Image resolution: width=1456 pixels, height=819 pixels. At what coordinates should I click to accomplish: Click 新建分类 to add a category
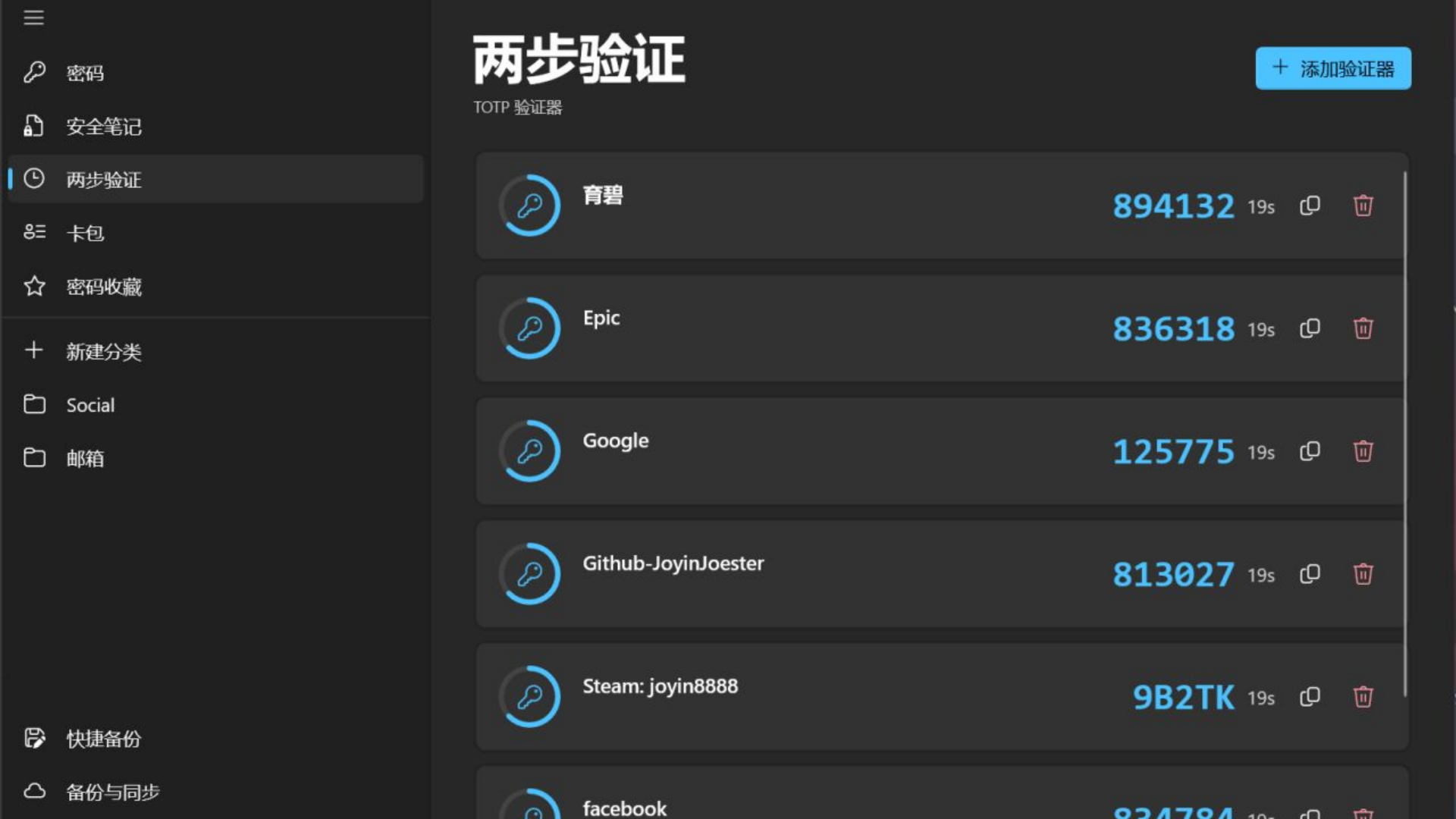click(215, 351)
